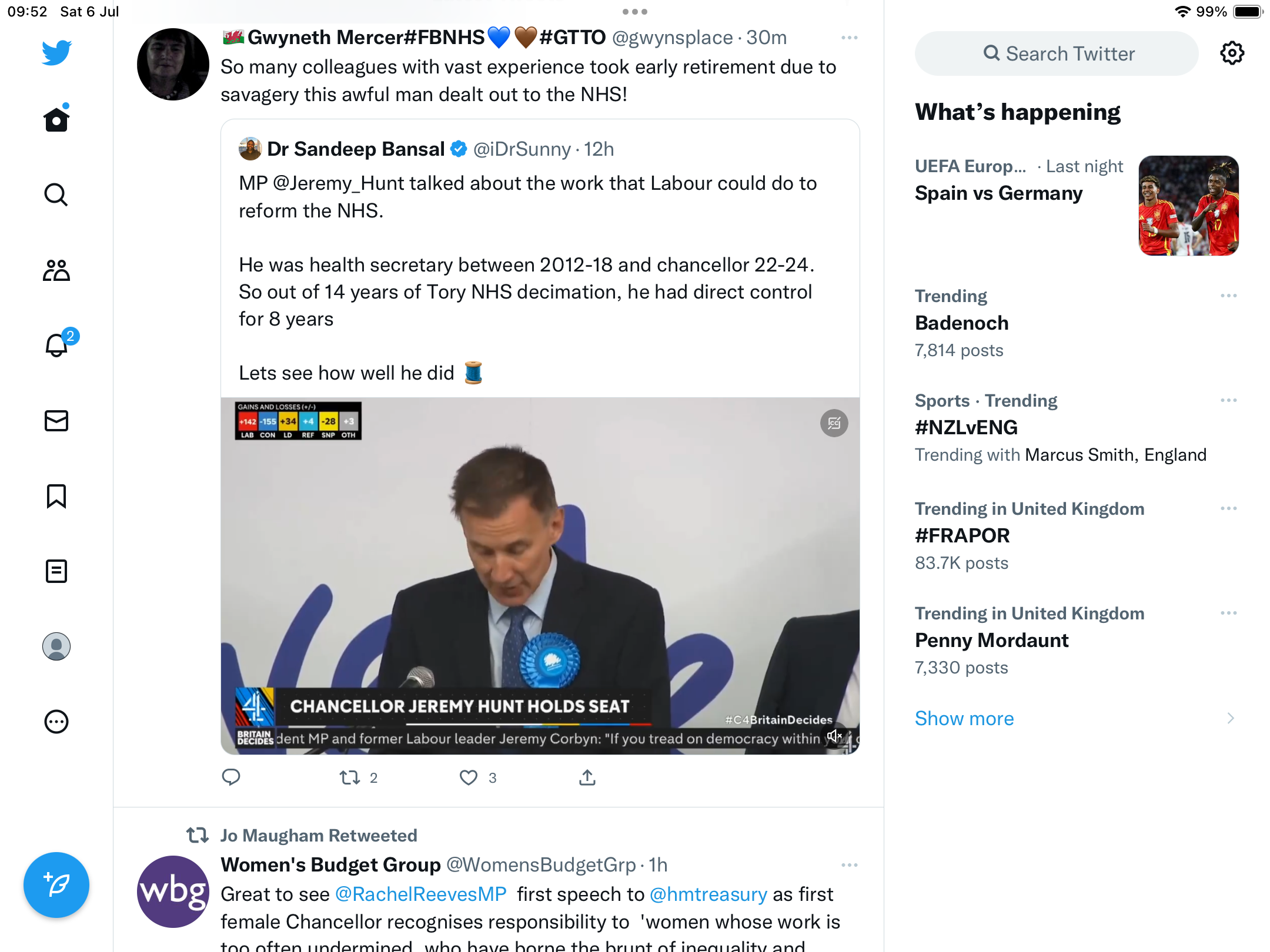Screen dimensions: 1270x952
Task: Open the Communities people icon
Action: pyautogui.click(x=56, y=270)
